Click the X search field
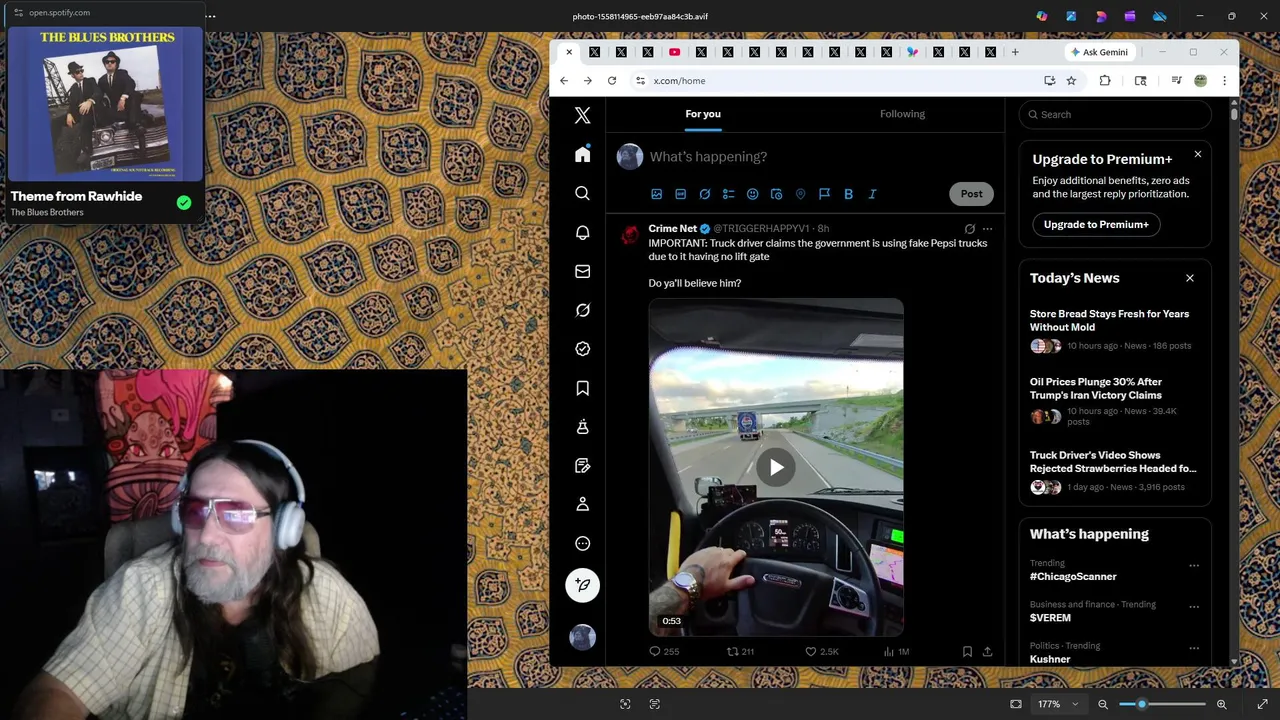 [x=1115, y=114]
